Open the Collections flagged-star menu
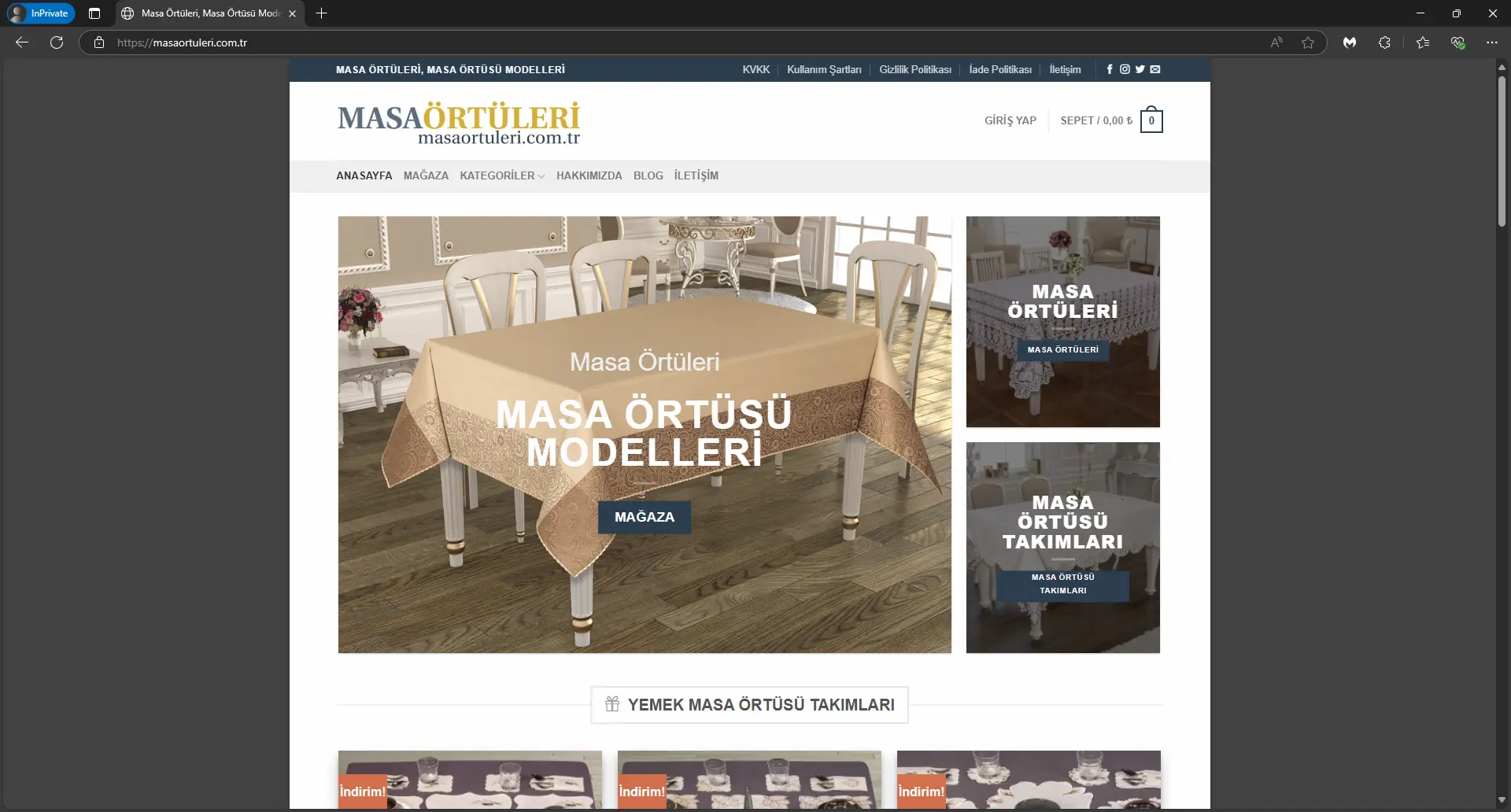 (1422, 42)
